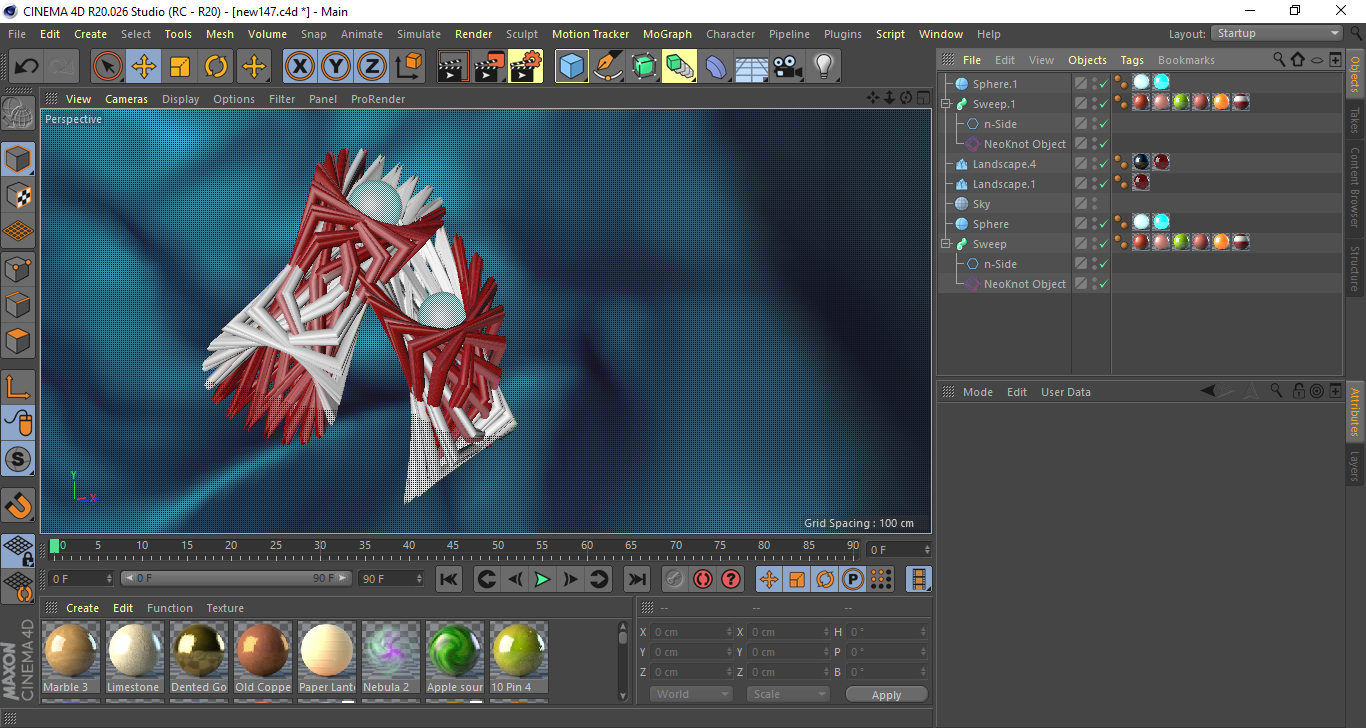Open Object Manager Tags menu
Screen dimensions: 1366x728
click(1132, 60)
